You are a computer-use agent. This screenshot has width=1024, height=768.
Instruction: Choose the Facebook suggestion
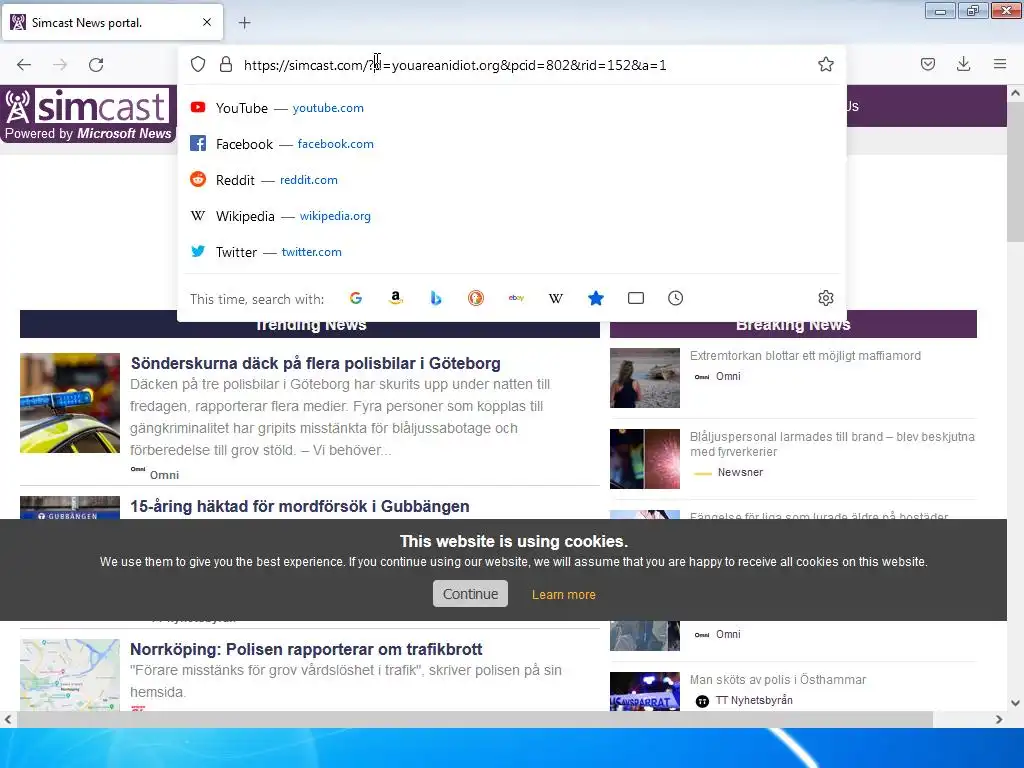point(512,144)
